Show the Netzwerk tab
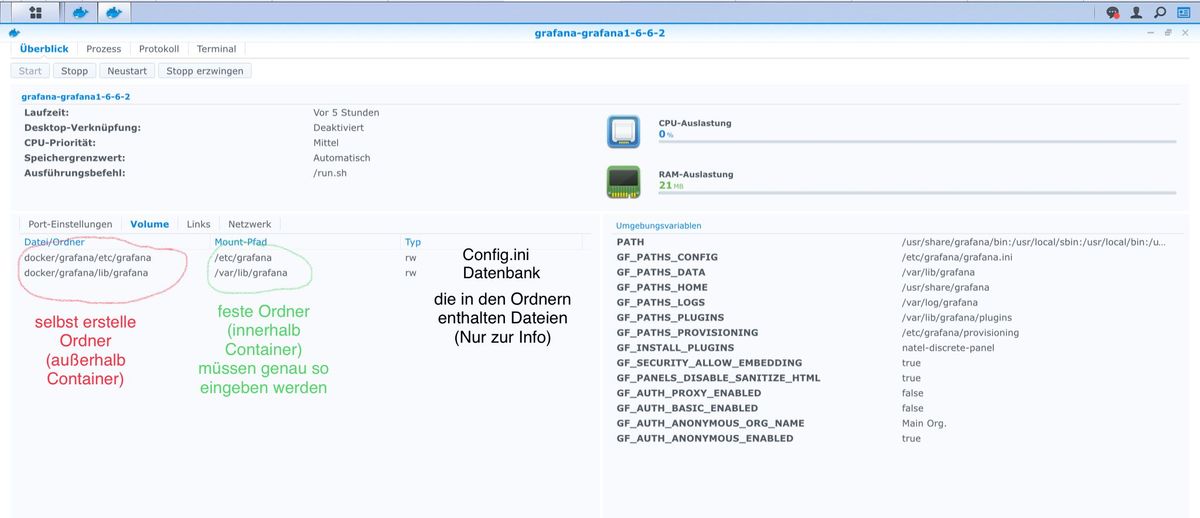The width and height of the screenshot is (1200, 518). tap(249, 224)
